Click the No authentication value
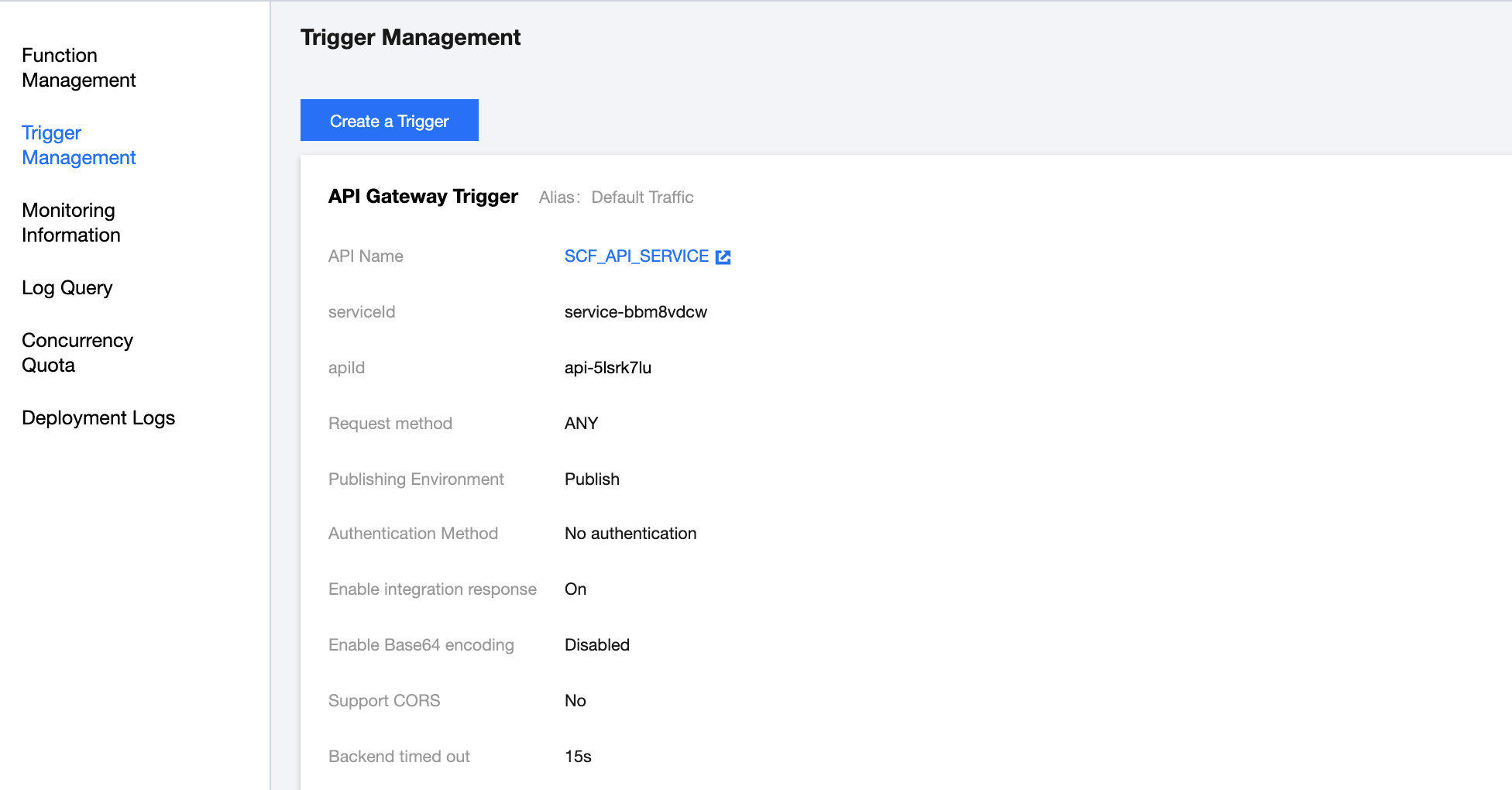 [630, 534]
